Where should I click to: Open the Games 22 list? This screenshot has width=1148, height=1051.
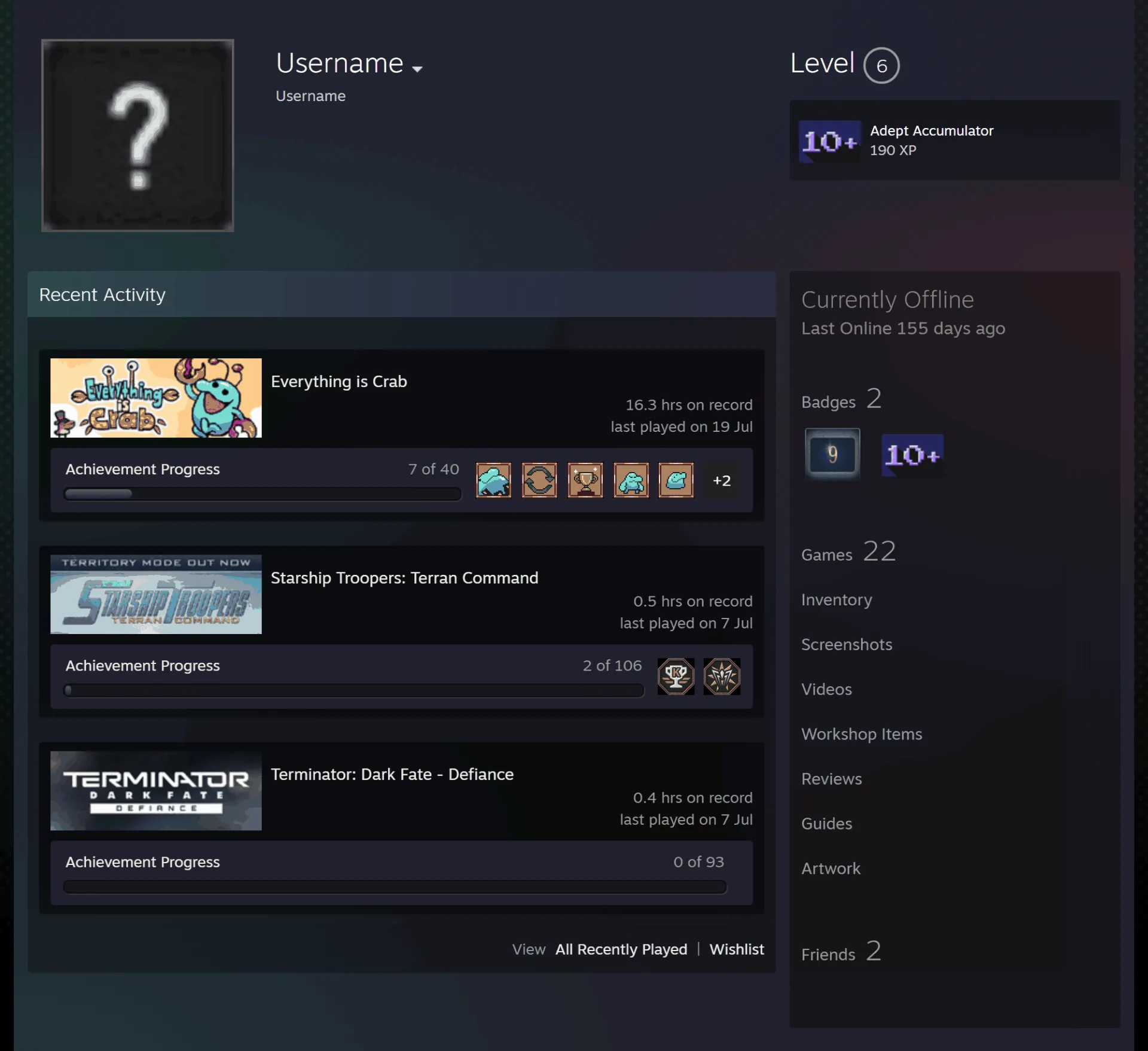[848, 552]
